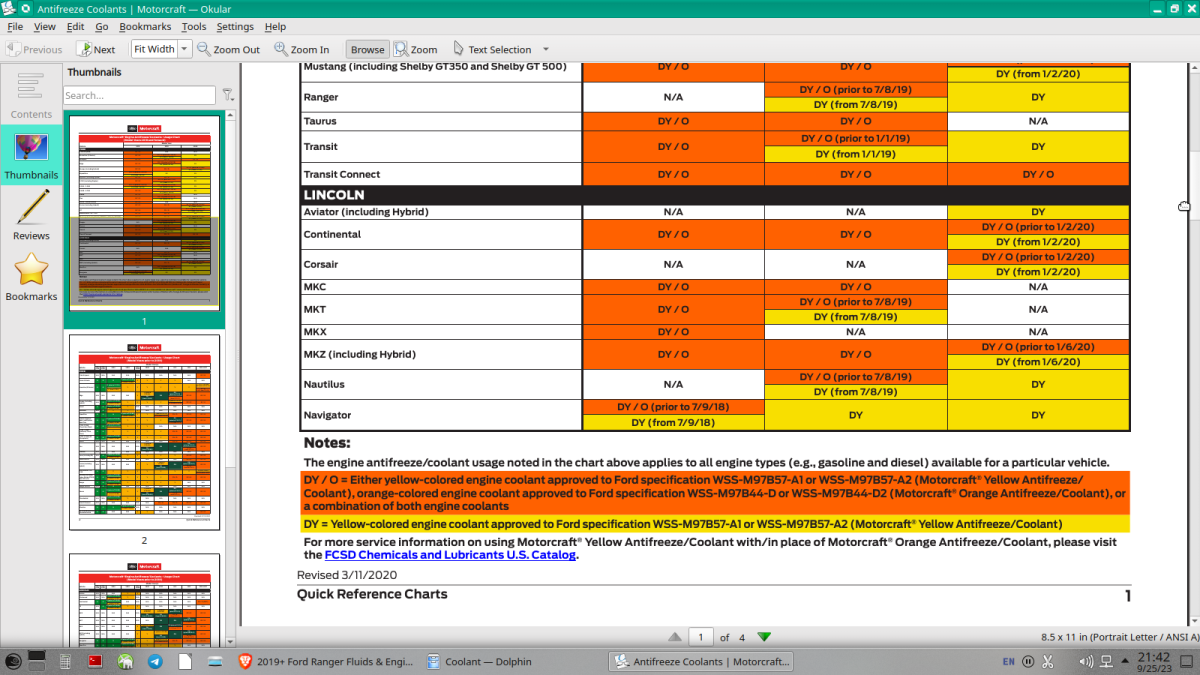Show the Contents sidebar panel

point(31,94)
